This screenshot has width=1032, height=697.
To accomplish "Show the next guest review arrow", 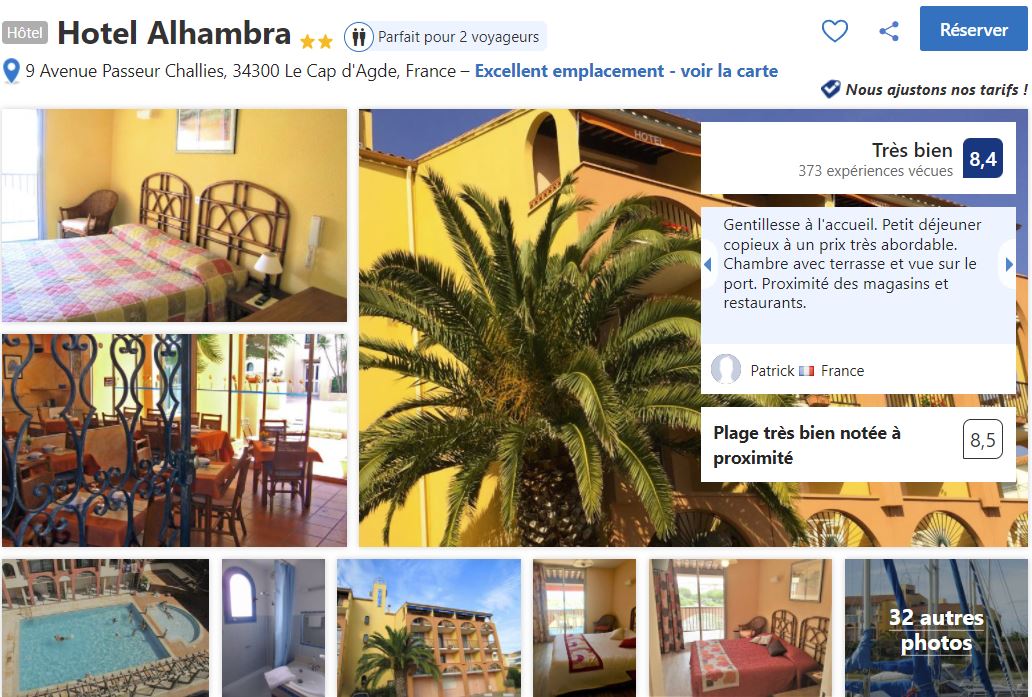I will point(1008,265).
